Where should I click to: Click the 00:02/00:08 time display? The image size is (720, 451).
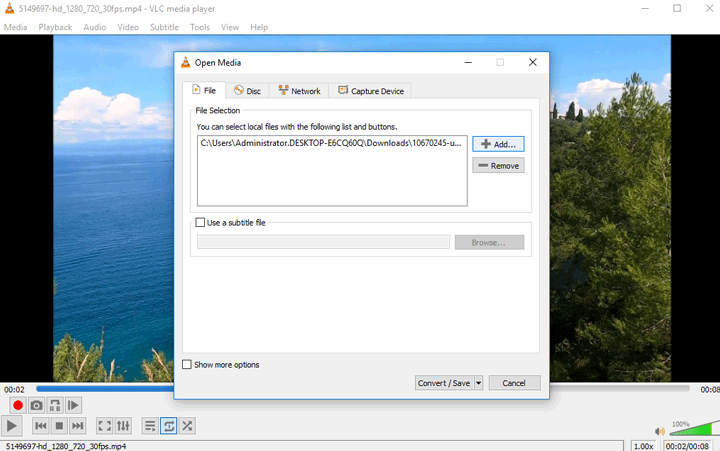click(687, 446)
